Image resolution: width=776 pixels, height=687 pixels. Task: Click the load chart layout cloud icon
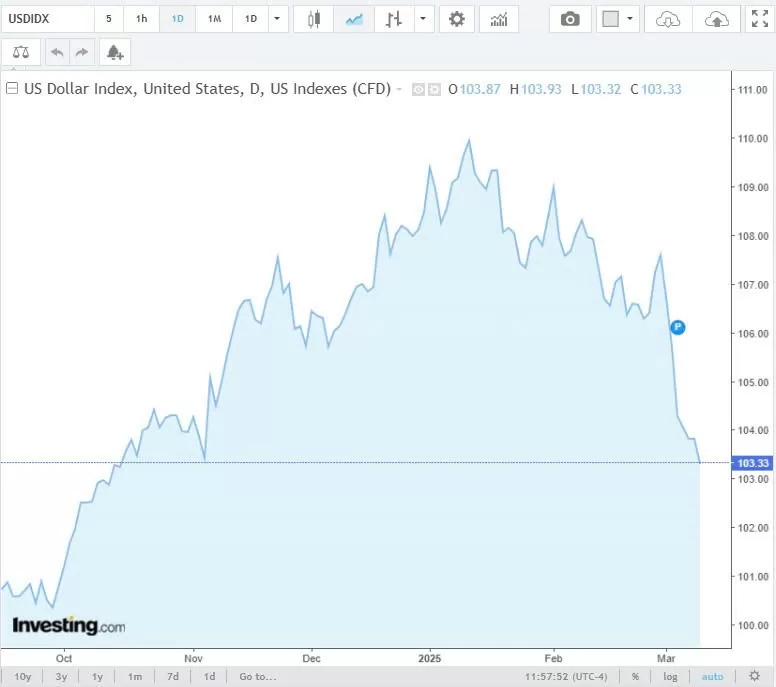point(667,19)
